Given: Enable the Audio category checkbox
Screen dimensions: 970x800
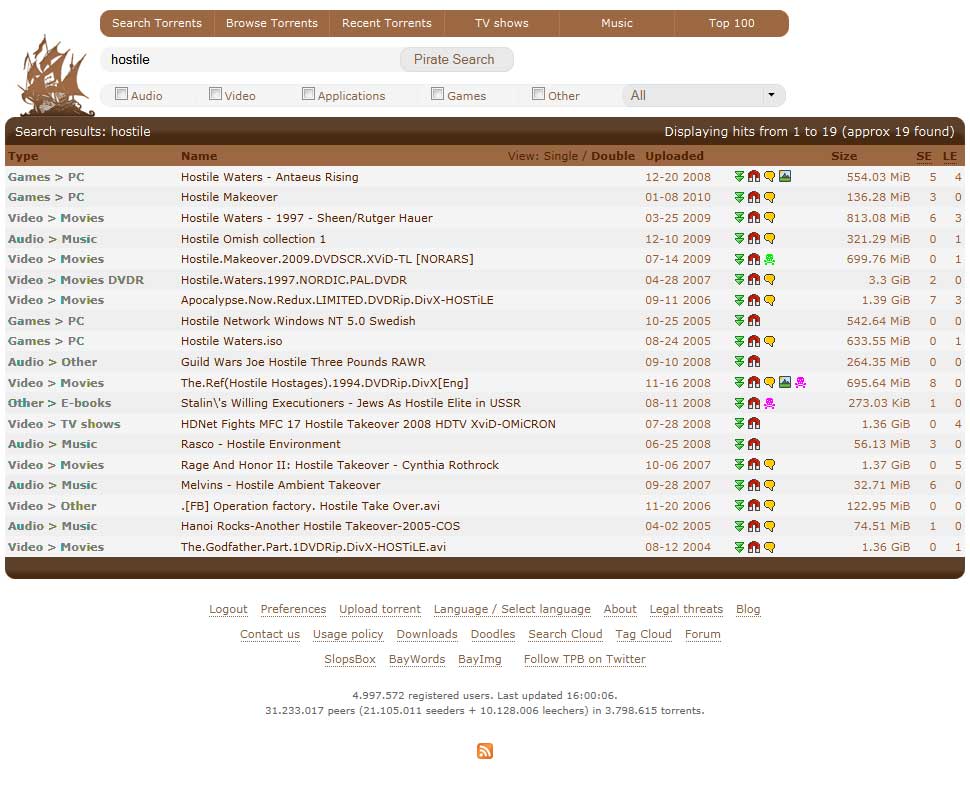Looking at the screenshot, I should tap(121, 93).
